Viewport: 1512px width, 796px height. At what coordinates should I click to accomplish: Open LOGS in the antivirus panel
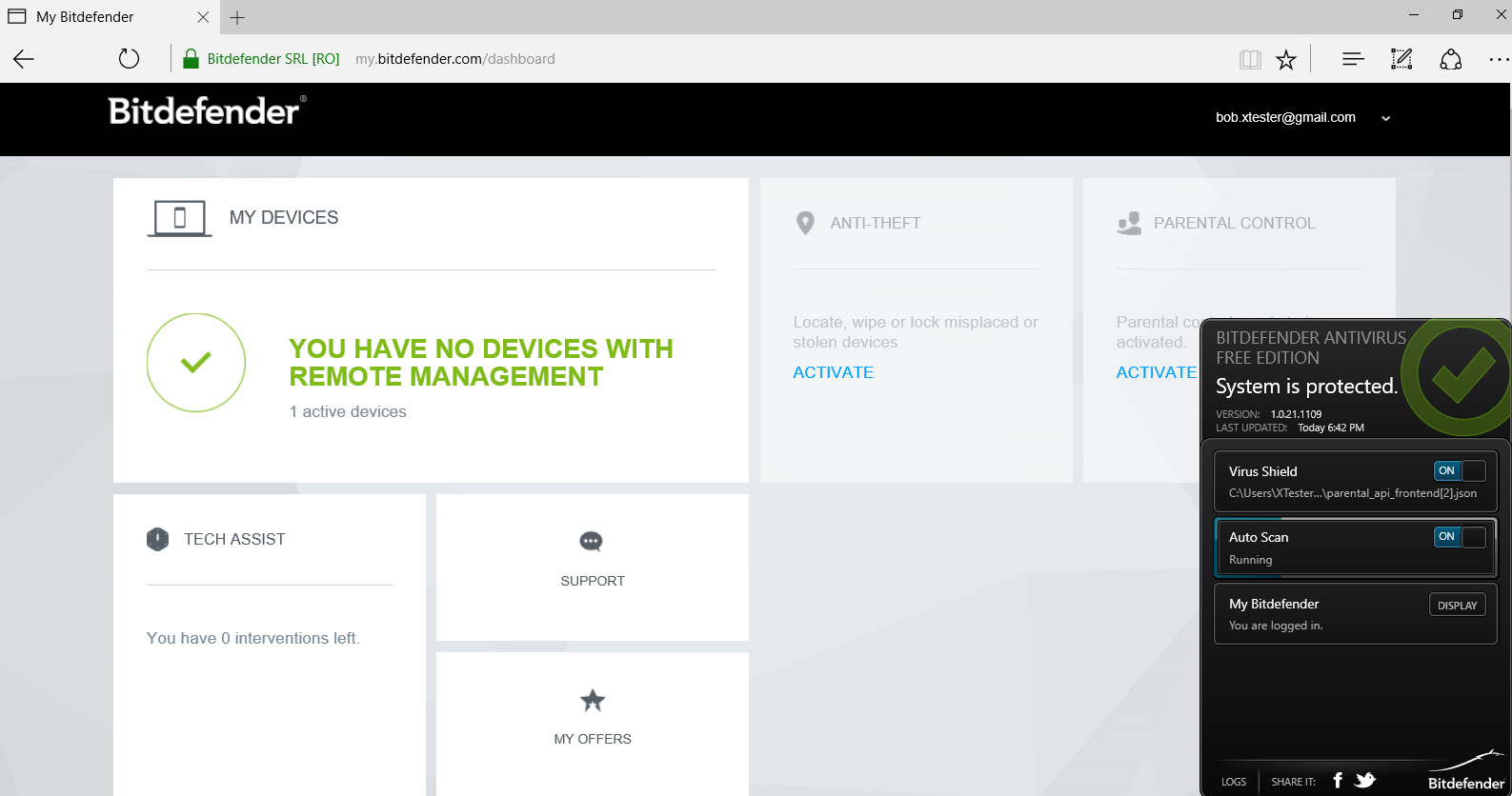(x=1234, y=782)
